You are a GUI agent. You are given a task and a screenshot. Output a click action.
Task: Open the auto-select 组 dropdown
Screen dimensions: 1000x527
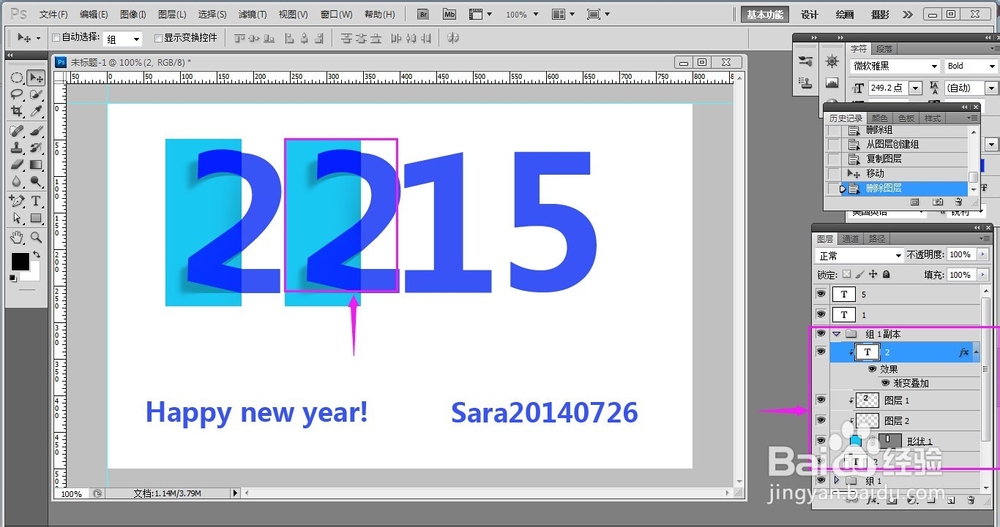tap(122, 39)
